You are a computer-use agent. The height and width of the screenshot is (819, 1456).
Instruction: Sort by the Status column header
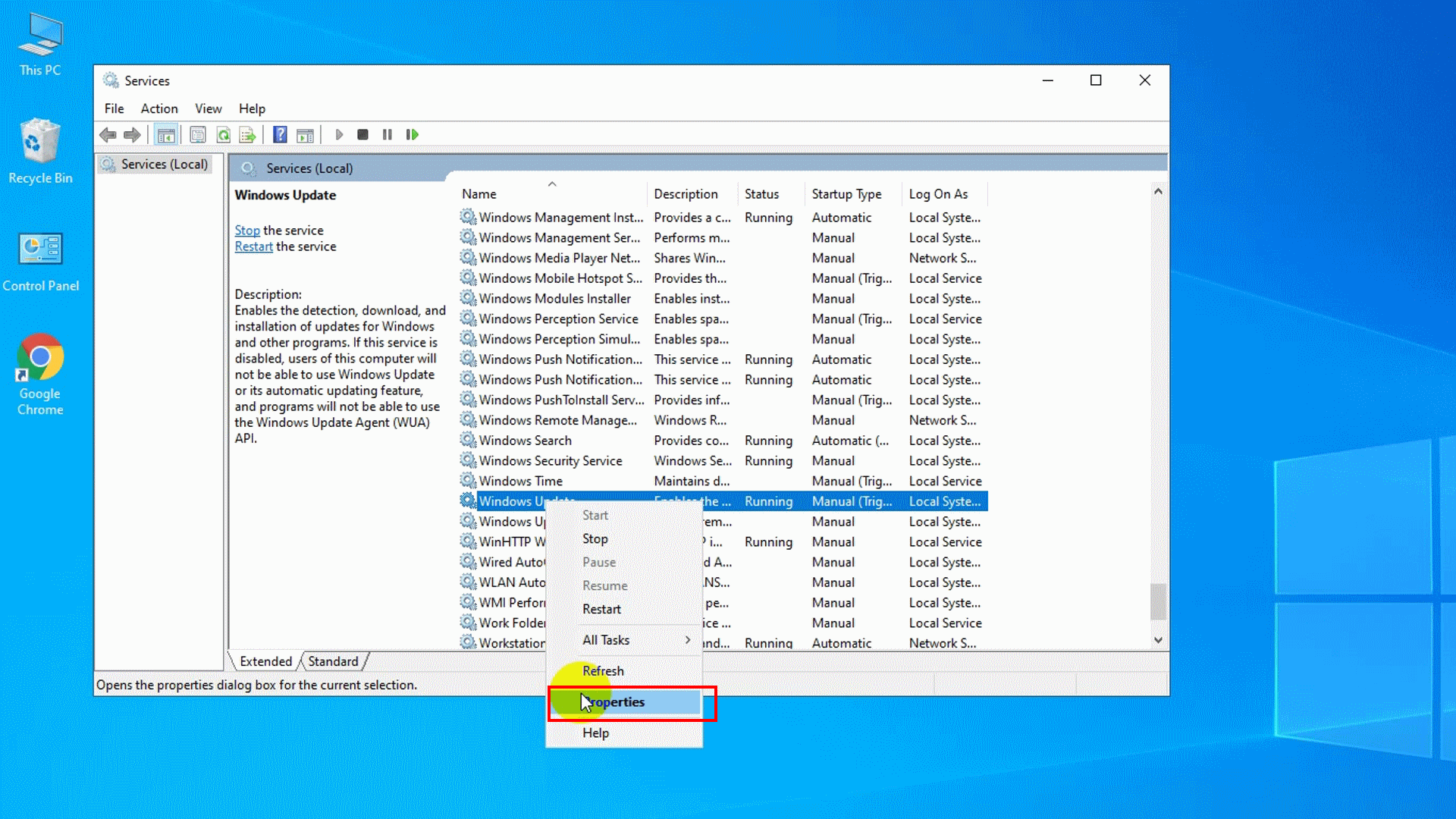pyautogui.click(x=772, y=194)
